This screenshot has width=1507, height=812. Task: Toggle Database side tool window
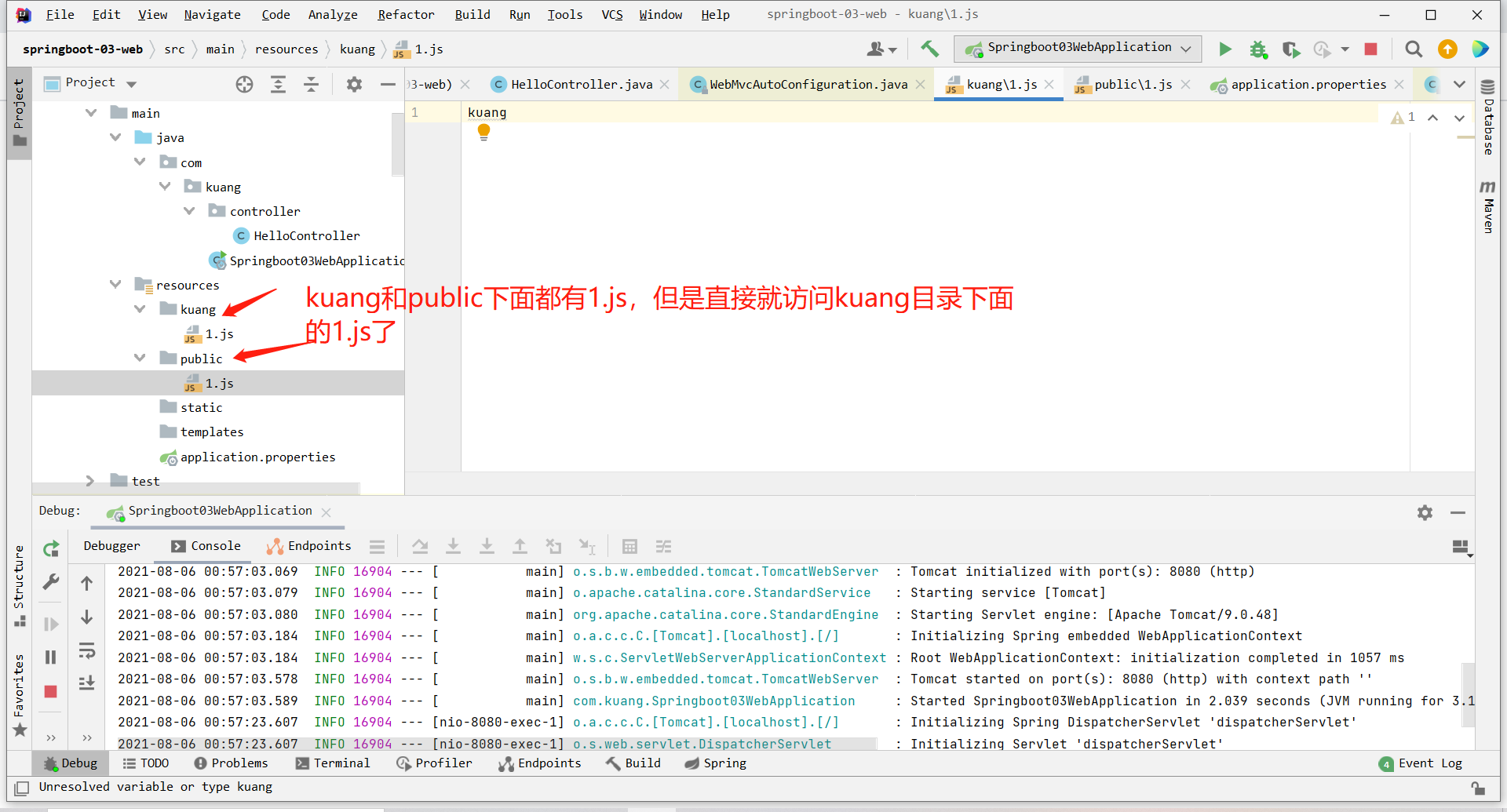click(x=1487, y=118)
